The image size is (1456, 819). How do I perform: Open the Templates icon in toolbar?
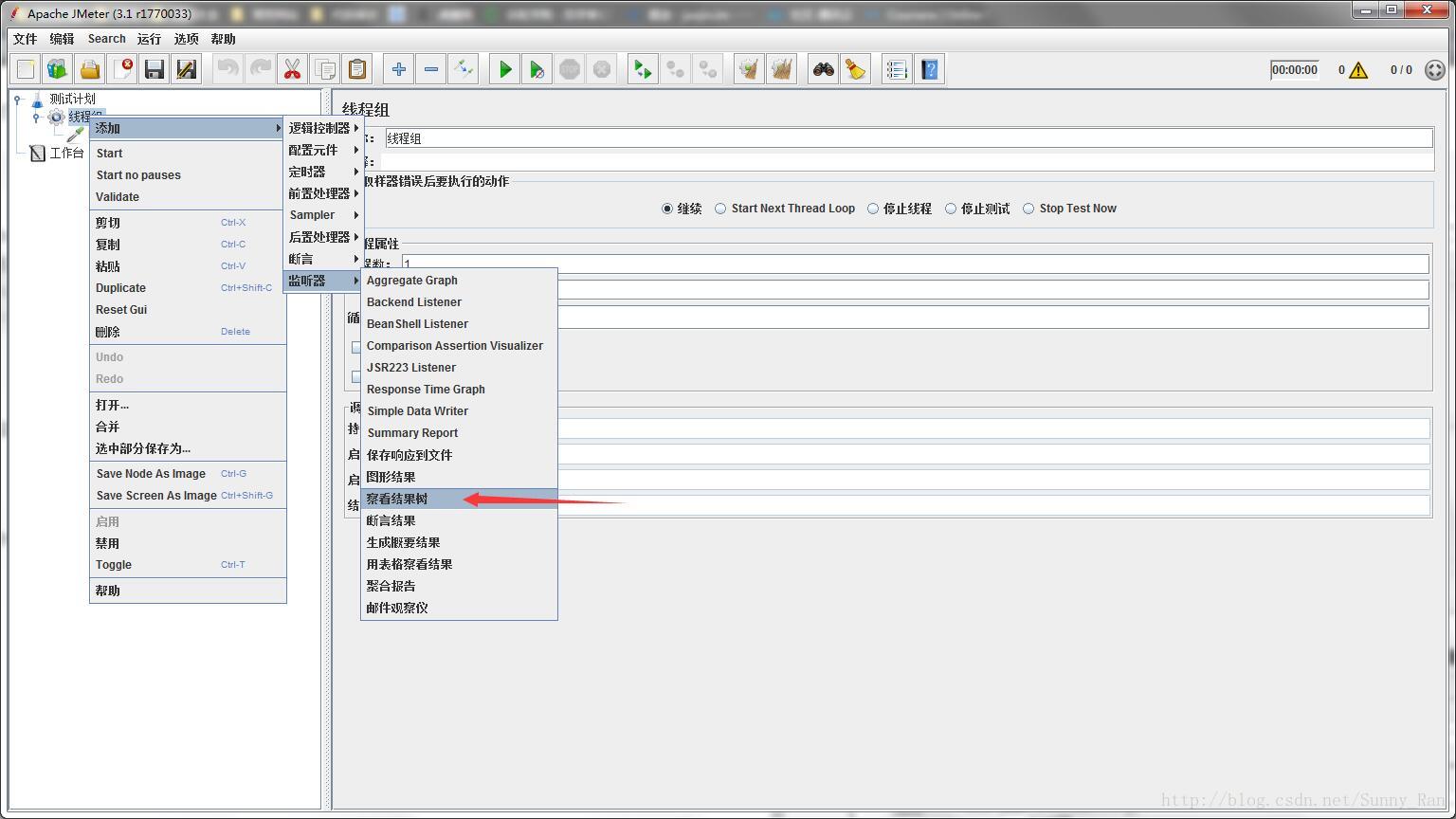click(x=58, y=69)
